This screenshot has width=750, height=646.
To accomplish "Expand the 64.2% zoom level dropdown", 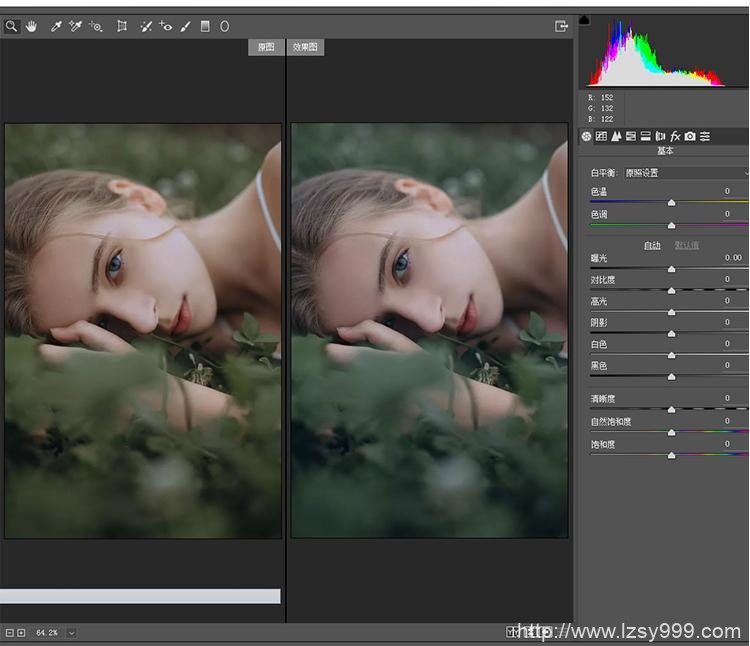I will (x=72, y=633).
